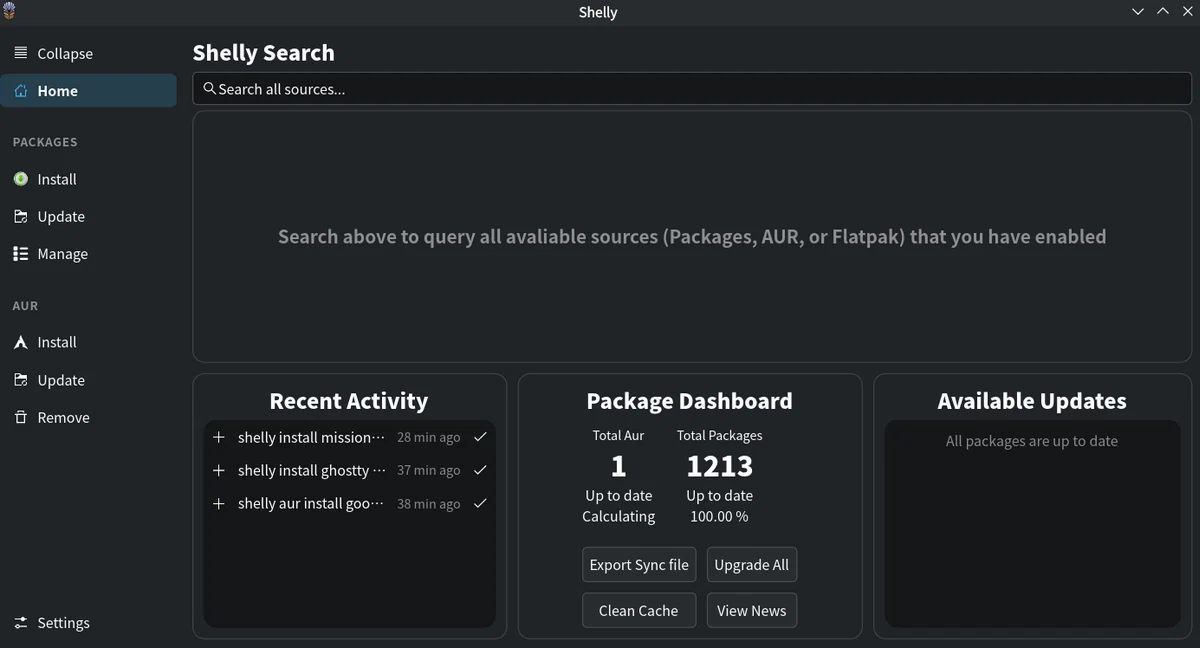Expand the 'shelly aur install goo' activity entry

[219, 504]
